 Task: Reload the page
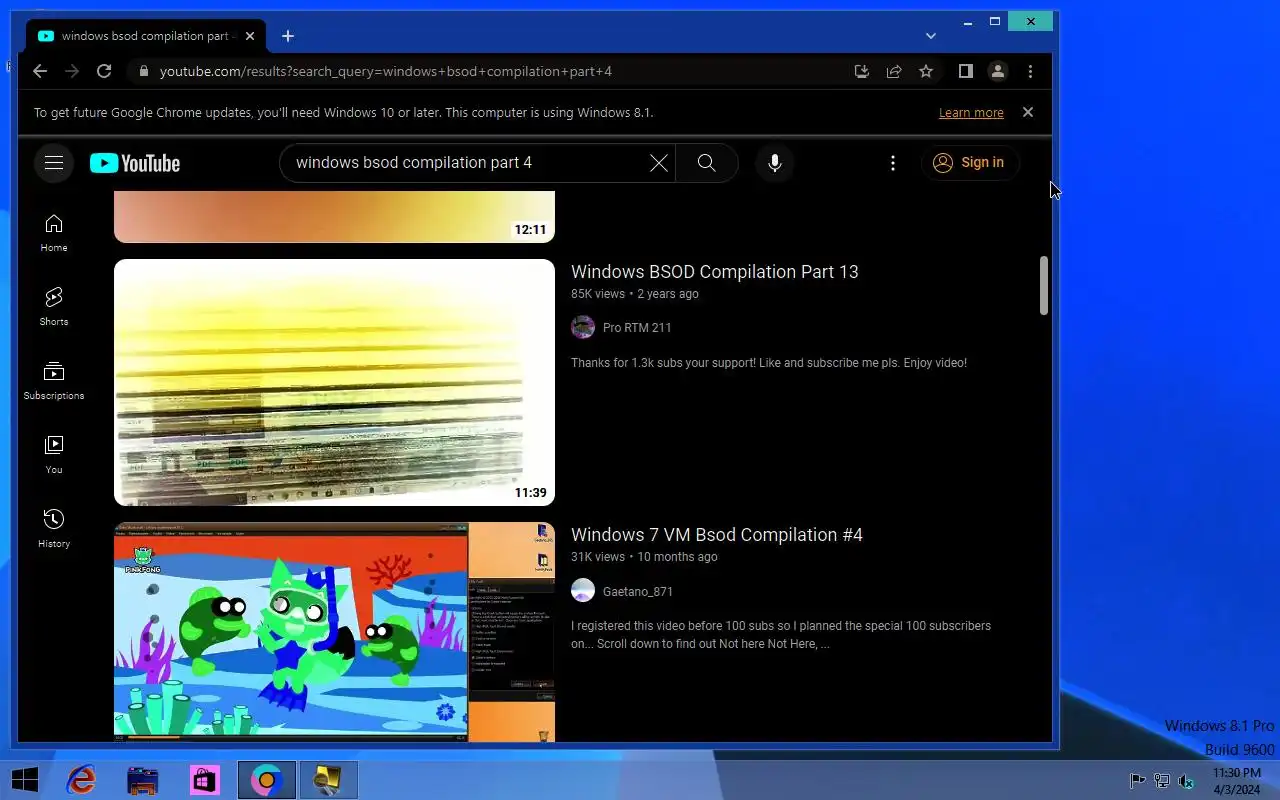(104, 71)
